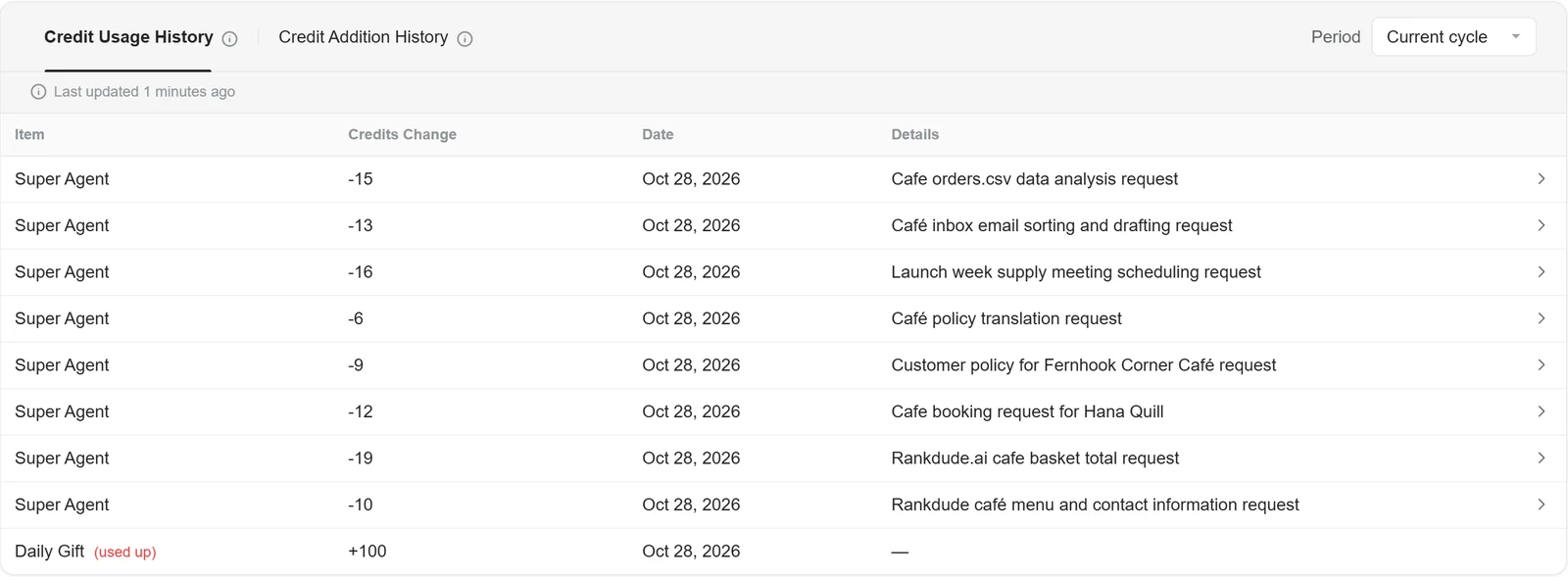Click the Daily Gift item label
This screenshot has width=1568, height=577.
pyautogui.click(x=49, y=552)
